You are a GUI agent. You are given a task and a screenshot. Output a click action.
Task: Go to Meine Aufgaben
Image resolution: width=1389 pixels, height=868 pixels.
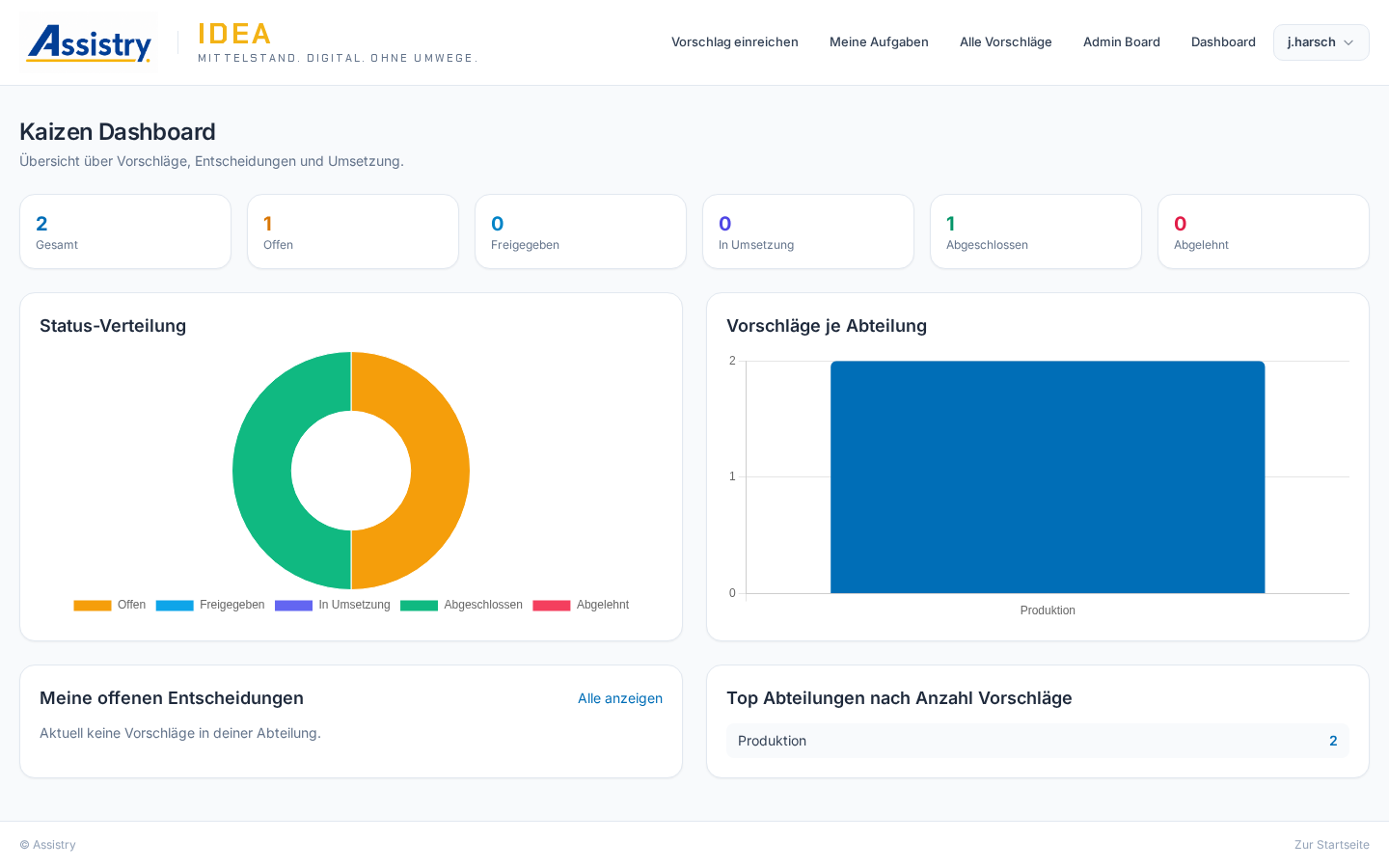pos(879,42)
